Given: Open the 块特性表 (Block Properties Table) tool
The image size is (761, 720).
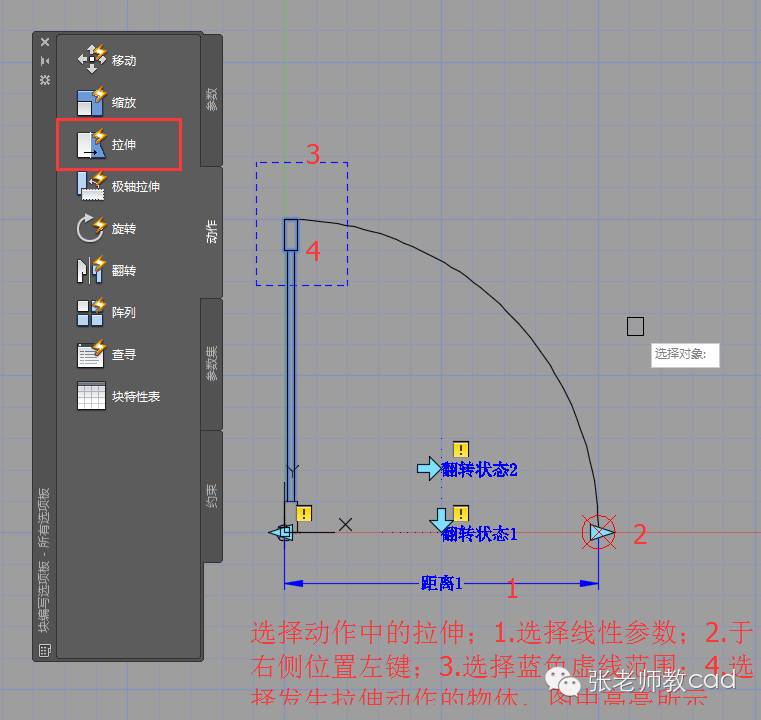Looking at the screenshot, I should point(119,396).
